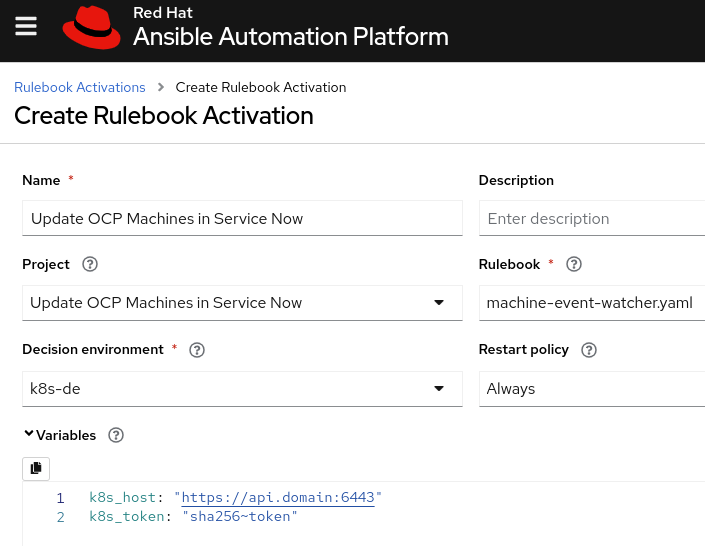Click the Decision environment label
This screenshot has width=705, height=546.
click(x=93, y=349)
